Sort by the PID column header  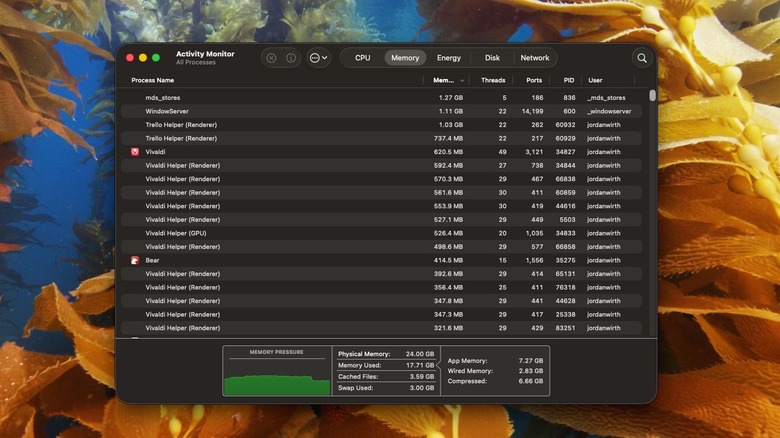pyautogui.click(x=569, y=80)
